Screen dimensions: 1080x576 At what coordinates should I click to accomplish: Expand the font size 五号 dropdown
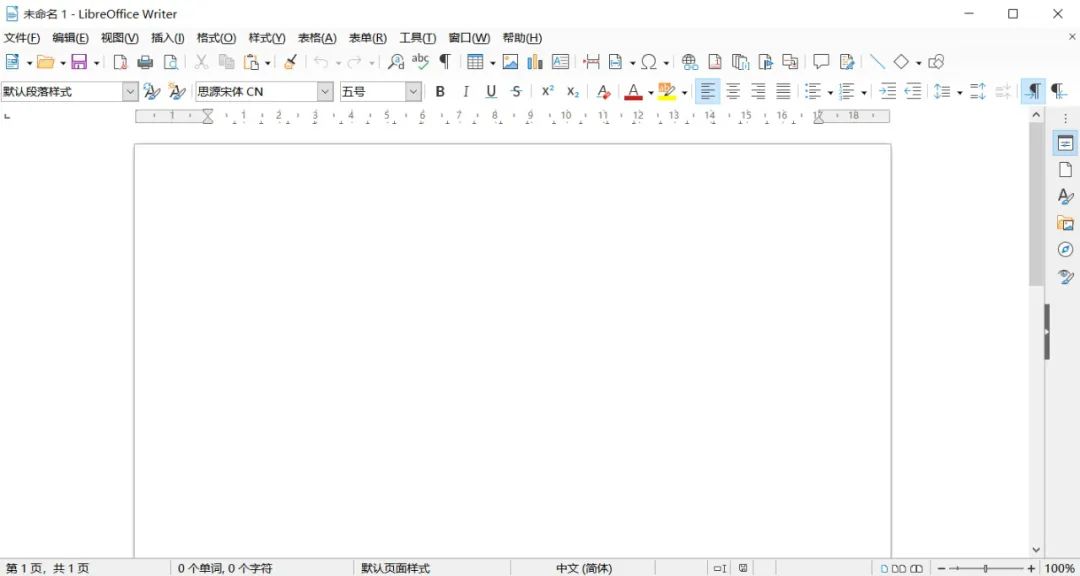point(413,92)
